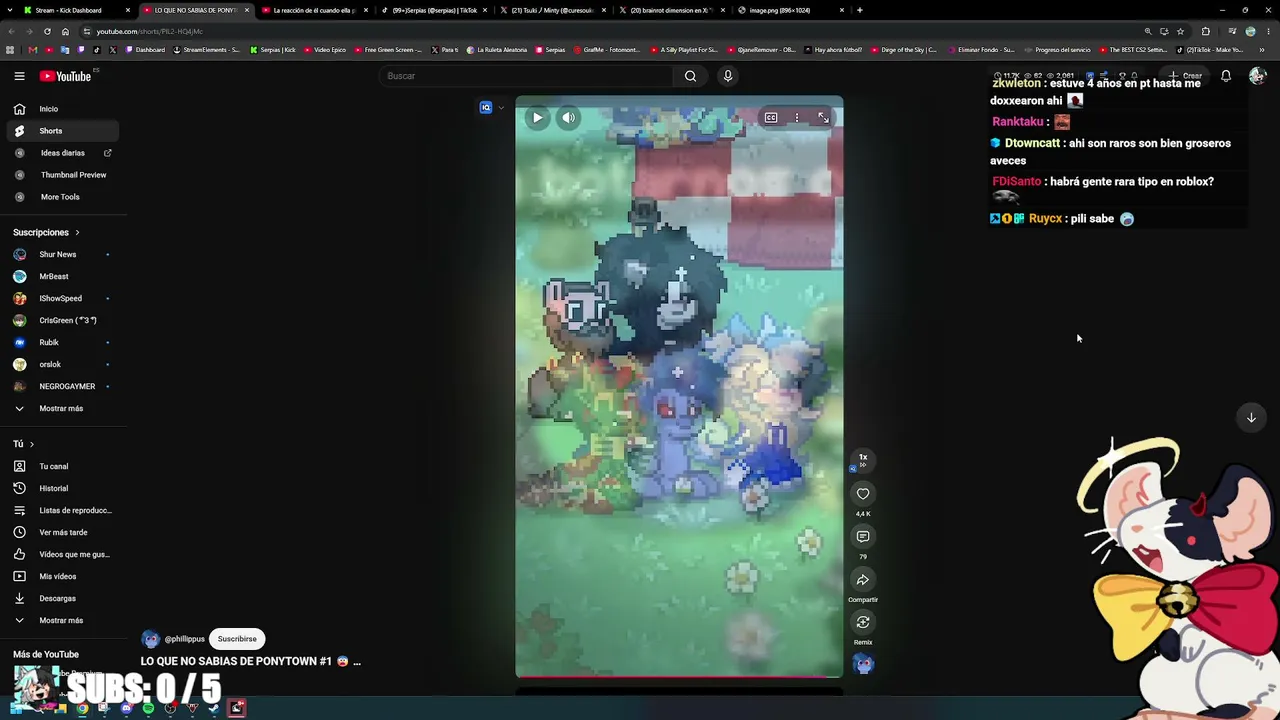This screenshot has height=720, width=1280.
Task: Open the short's three-dot options menu
Action: (797, 118)
